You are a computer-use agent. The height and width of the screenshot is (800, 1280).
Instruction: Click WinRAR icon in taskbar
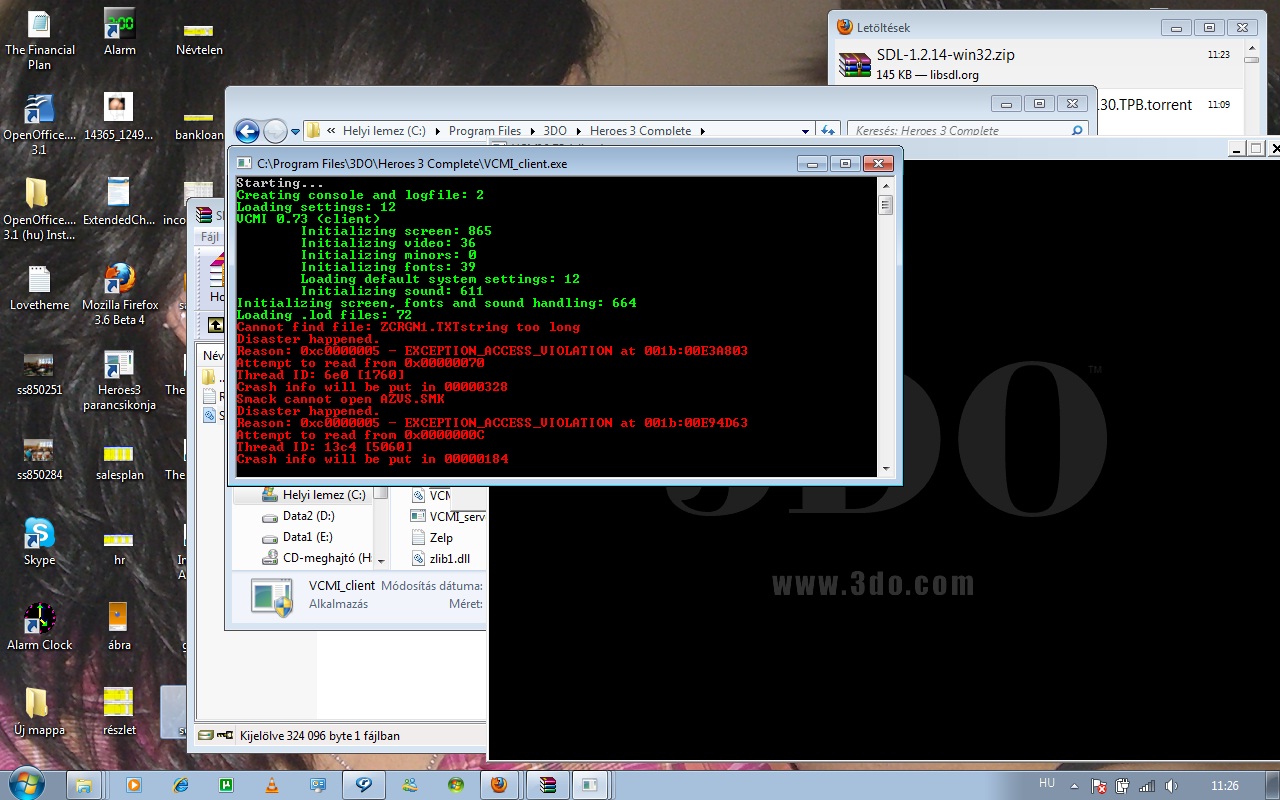[547, 785]
